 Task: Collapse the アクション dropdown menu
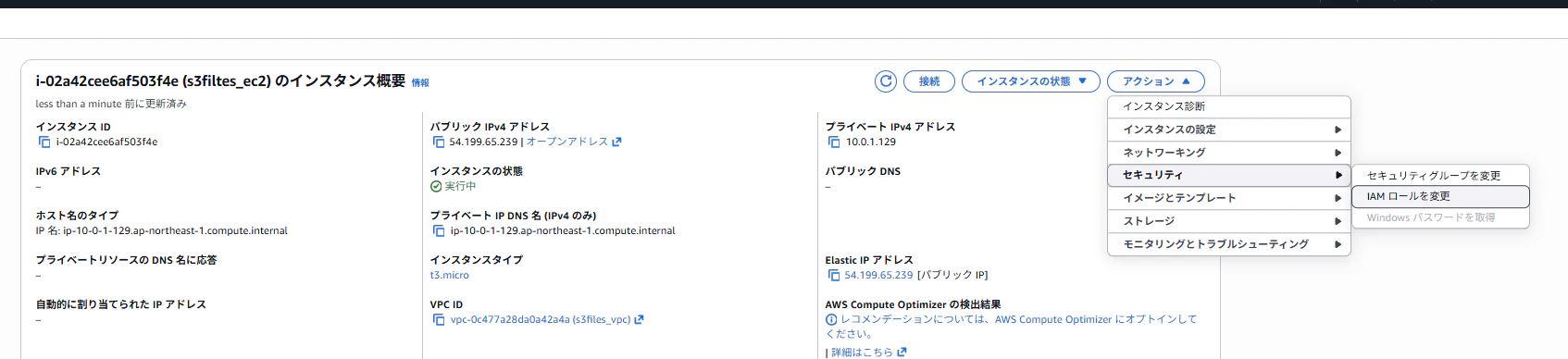pos(1156,81)
